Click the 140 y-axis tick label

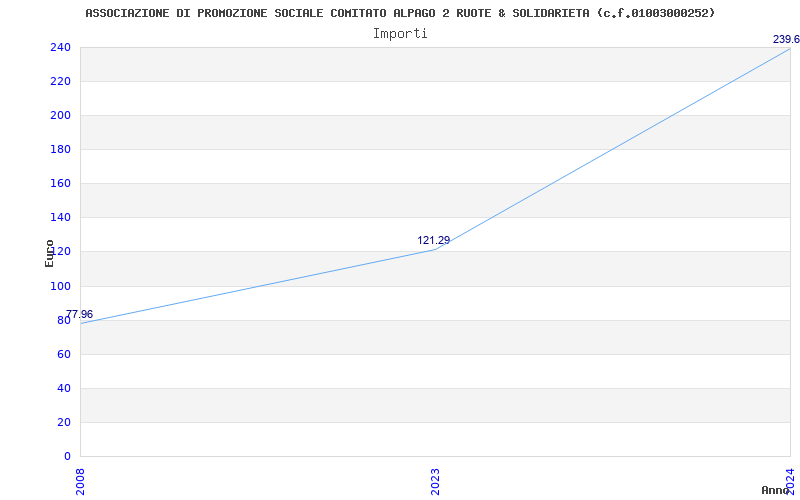(x=60, y=218)
